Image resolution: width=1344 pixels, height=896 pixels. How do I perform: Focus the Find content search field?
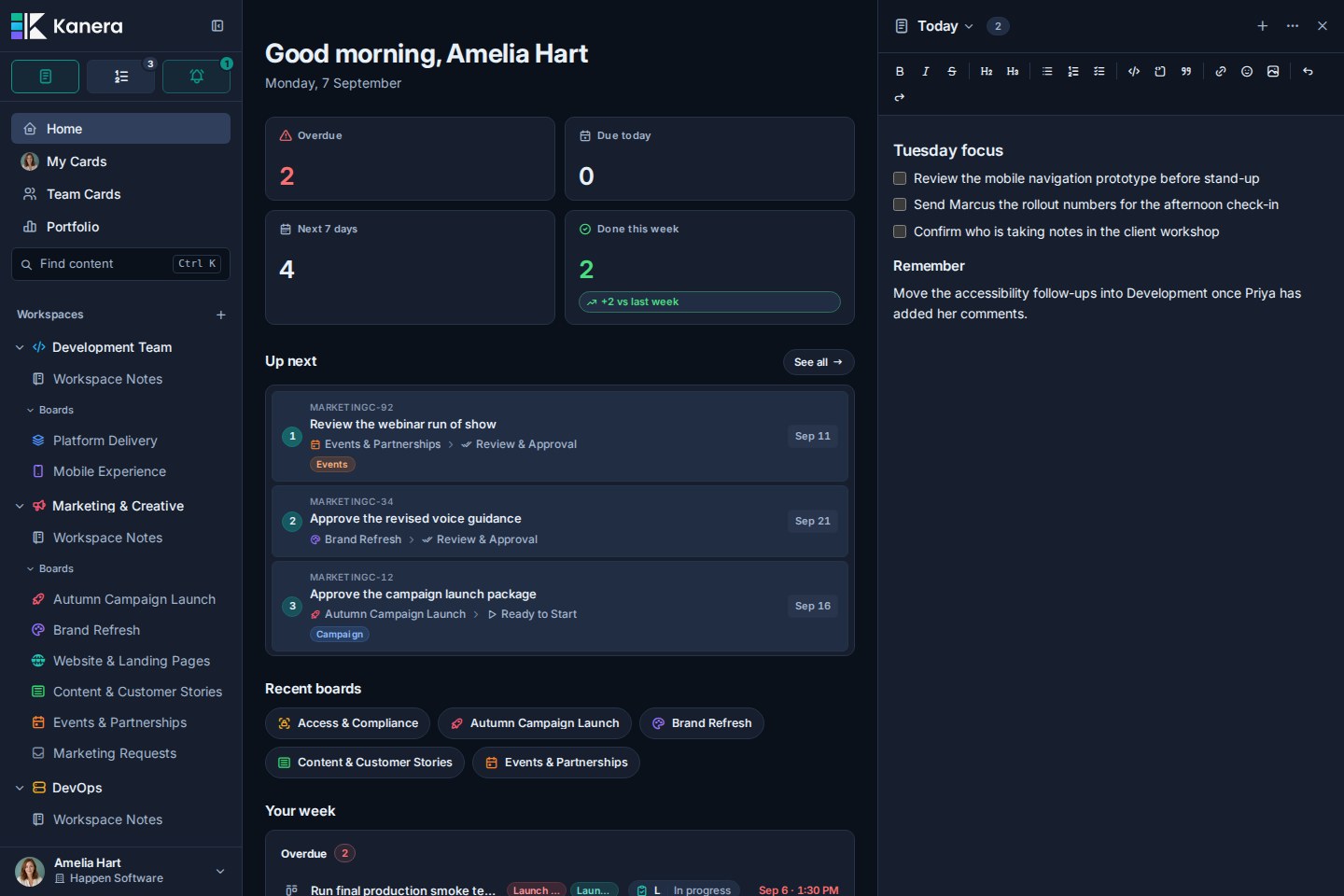click(x=120, y=264)
